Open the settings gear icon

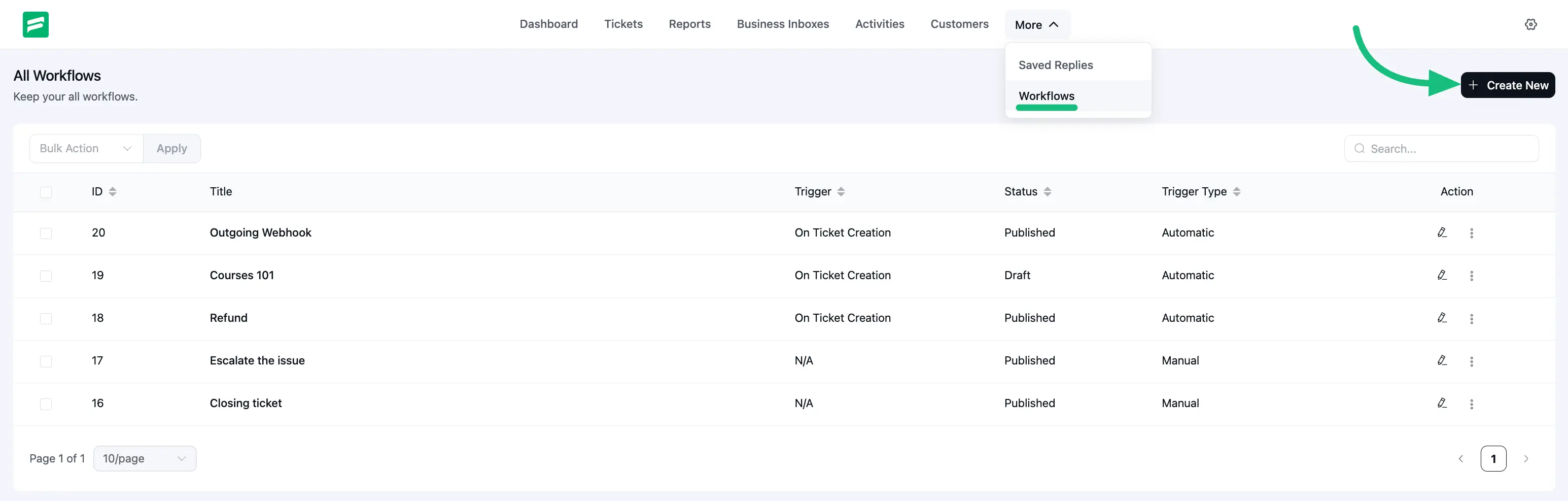pos(1531,24)
